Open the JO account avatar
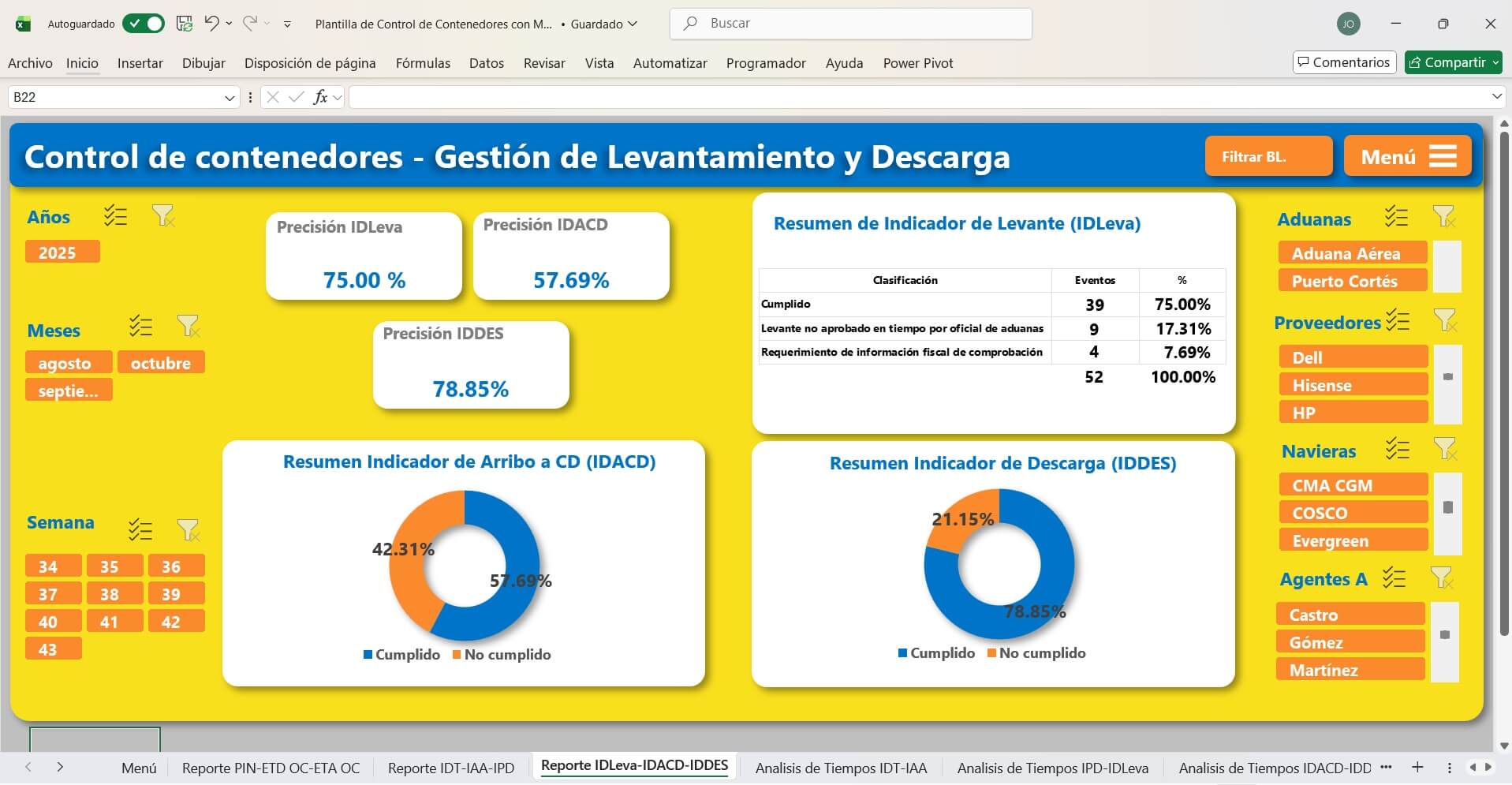Viewport: 1512px width, 785px height. coord(1349,24)
